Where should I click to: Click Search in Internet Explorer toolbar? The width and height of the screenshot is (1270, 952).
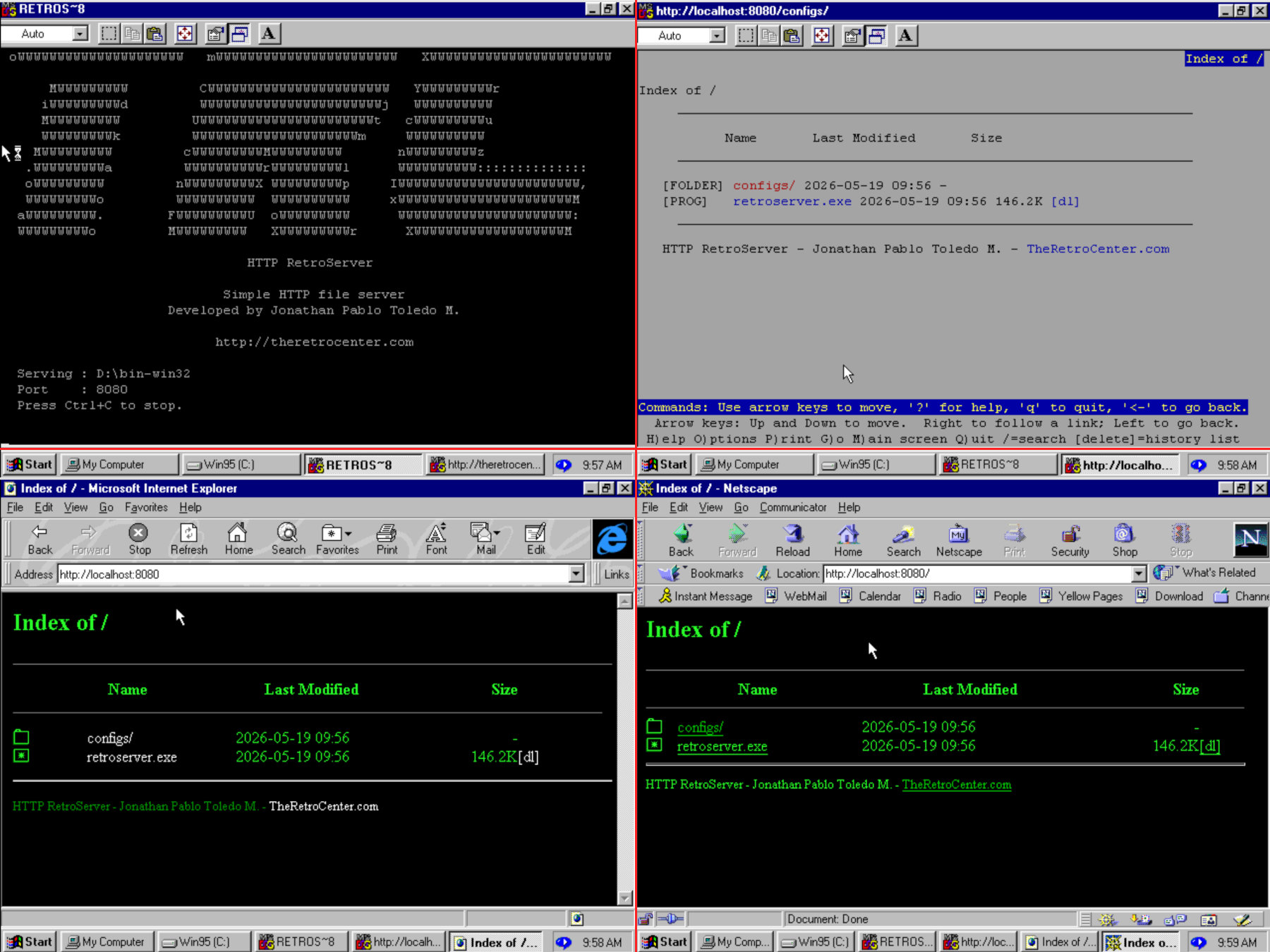coord(288,539)
